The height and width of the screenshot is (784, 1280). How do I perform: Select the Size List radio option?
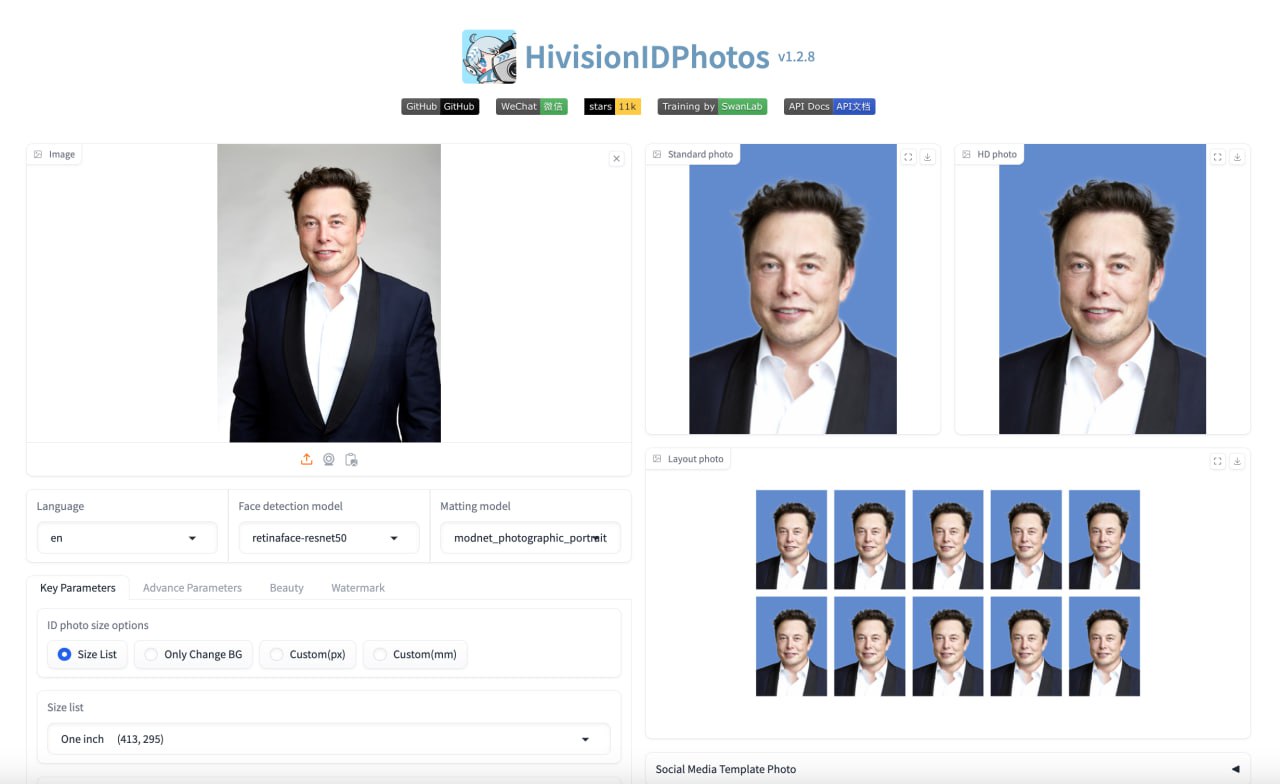point(87,654)
